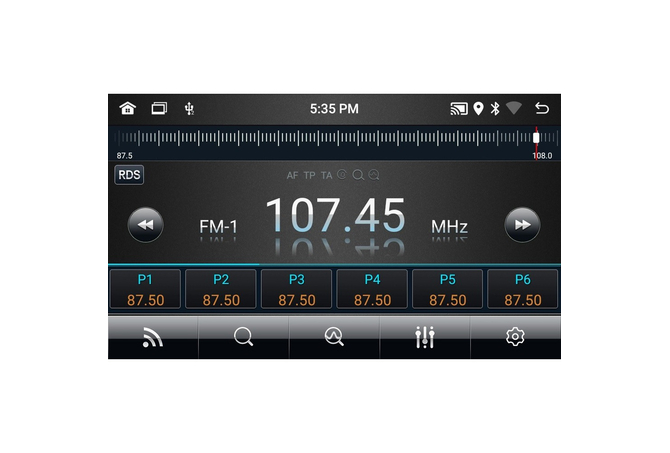Select preset P4 87.50

pyautogui.click(x=372, y=289)
